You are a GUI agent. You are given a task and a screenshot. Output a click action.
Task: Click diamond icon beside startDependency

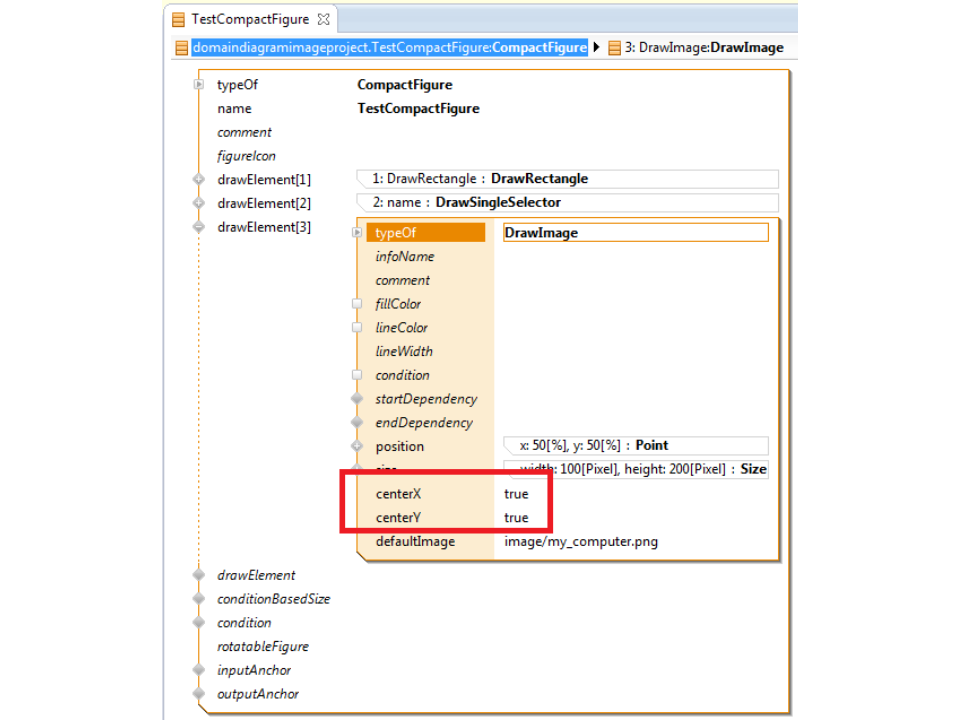point(357,399)
